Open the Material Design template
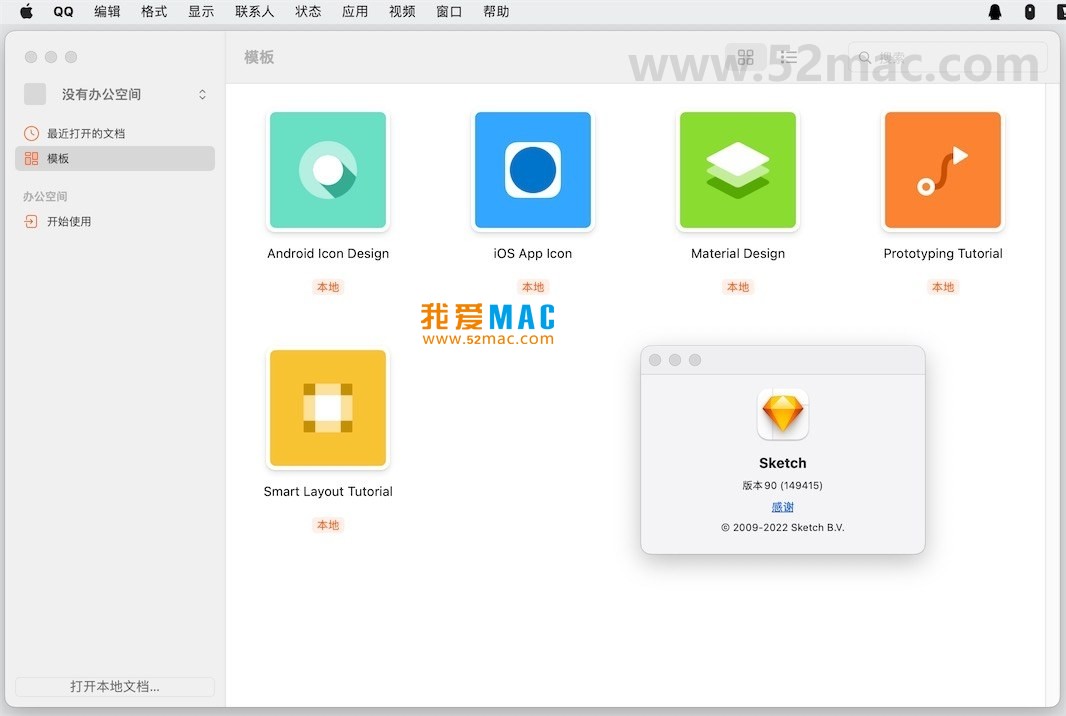Image resolution: width=1066 pixels, height=716 pixels. pyautogui.click(x=737, y=170)
